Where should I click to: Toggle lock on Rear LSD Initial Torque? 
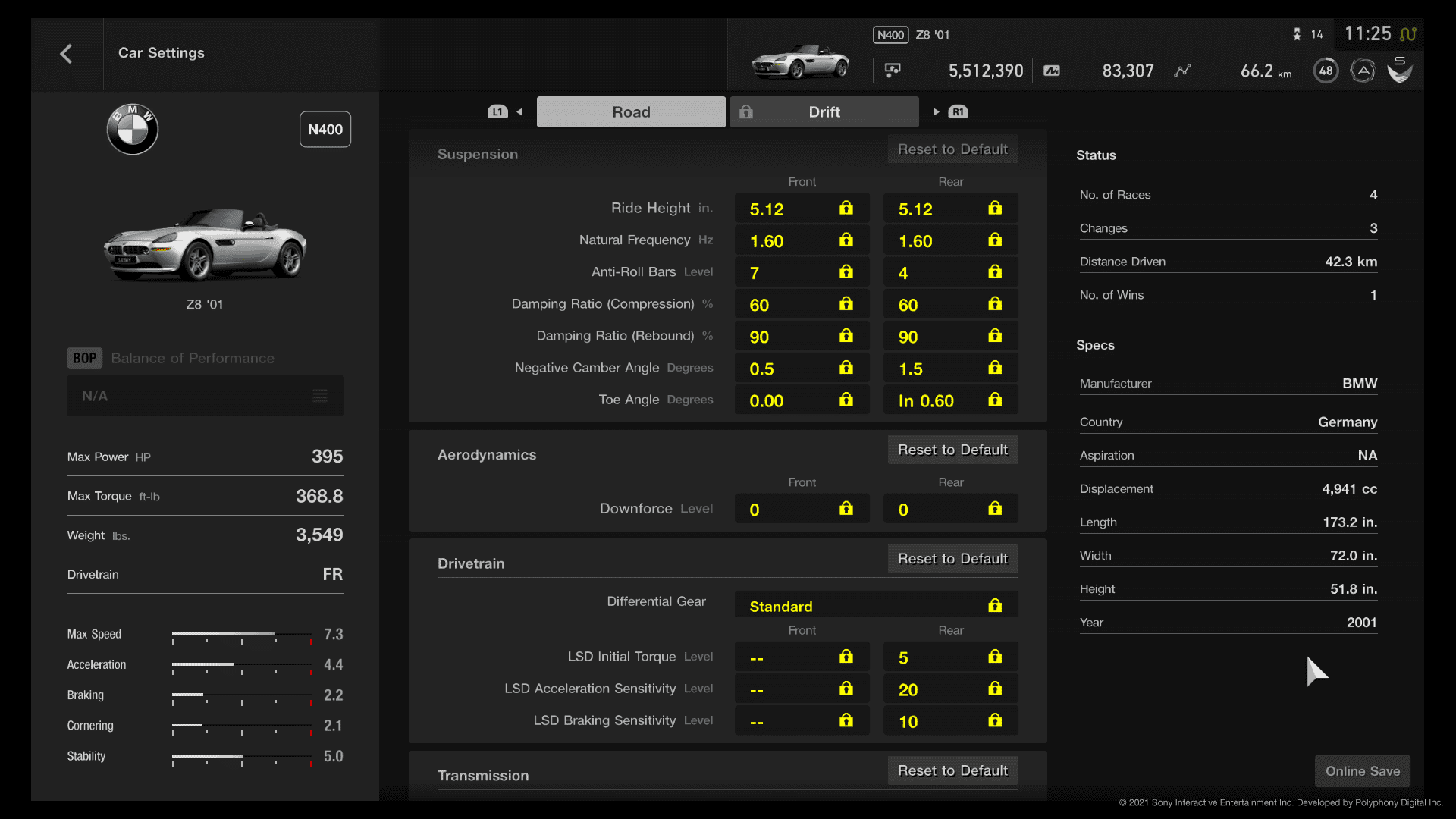994,656
